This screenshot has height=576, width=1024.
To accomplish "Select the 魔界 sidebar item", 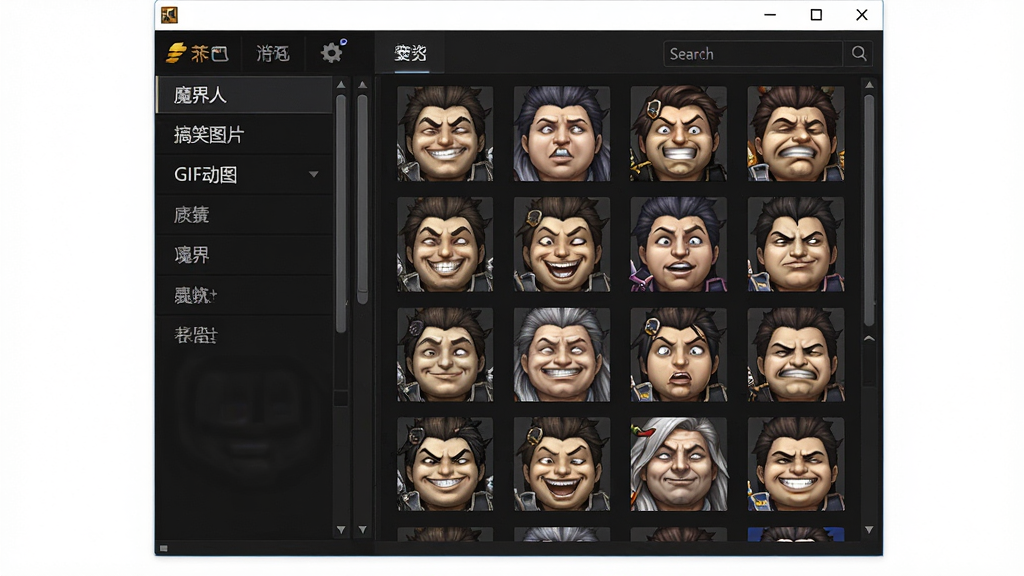I will (x=244, y=255).
